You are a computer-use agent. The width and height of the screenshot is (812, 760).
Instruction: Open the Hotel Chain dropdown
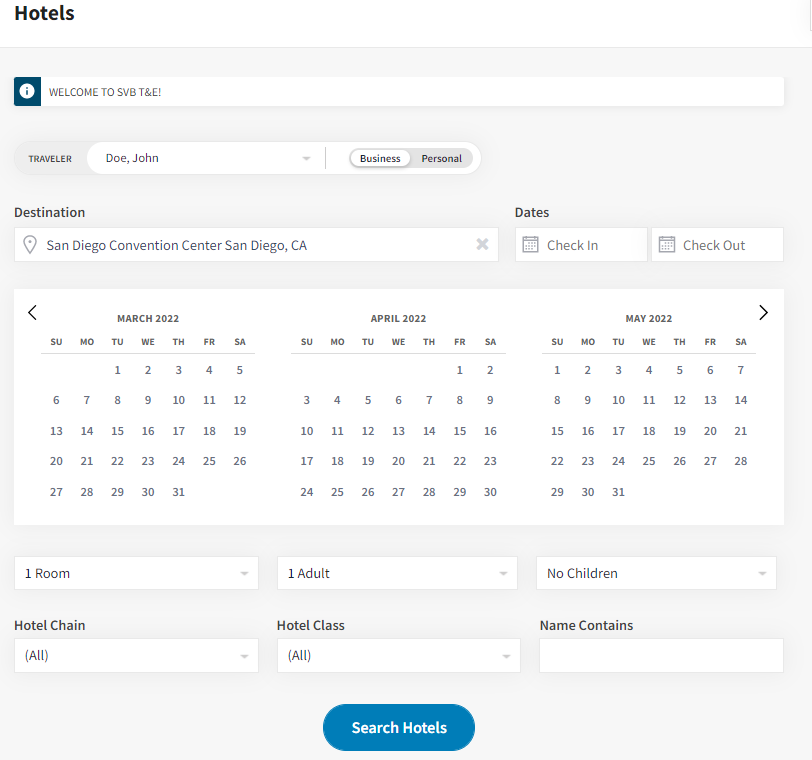tap(136, 656)
